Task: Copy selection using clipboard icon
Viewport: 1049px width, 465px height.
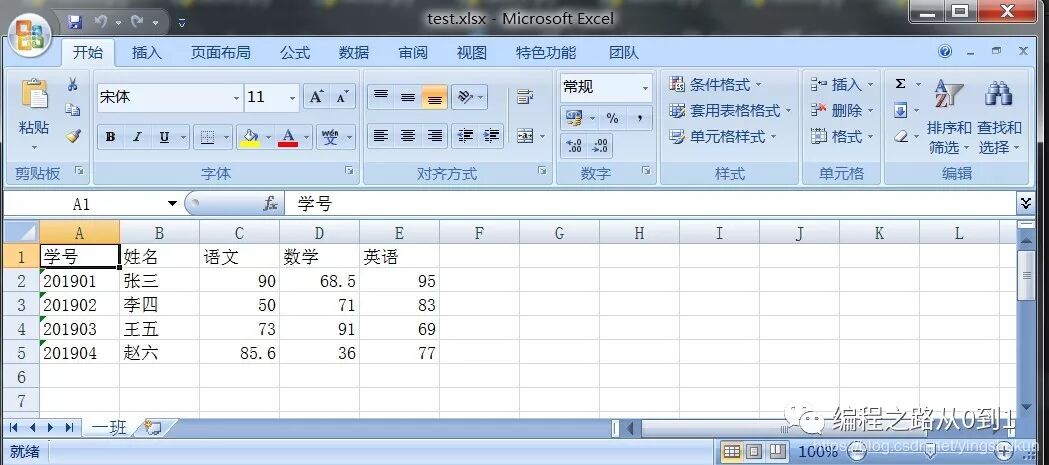Action: 73,110
